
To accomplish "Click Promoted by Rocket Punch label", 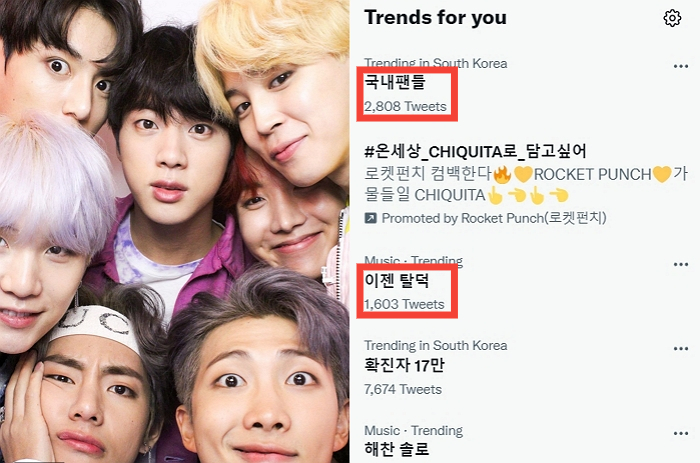I will tap(494, 218).
